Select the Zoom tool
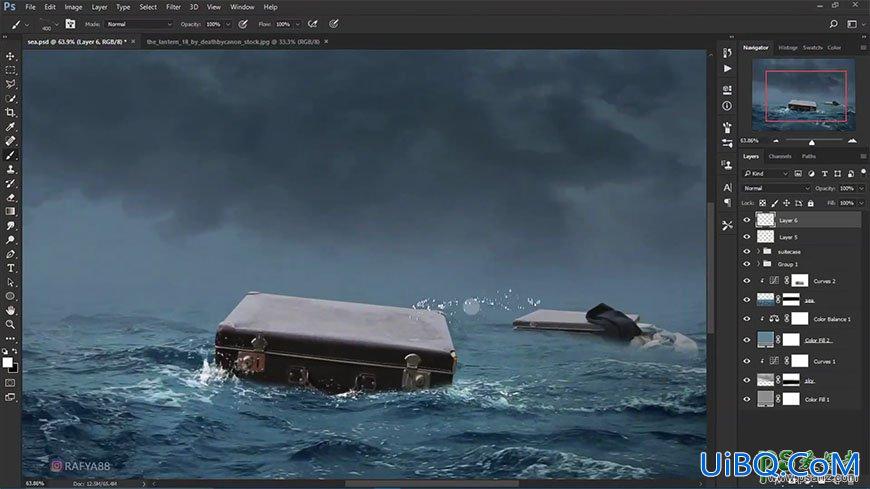 point(11,325)
